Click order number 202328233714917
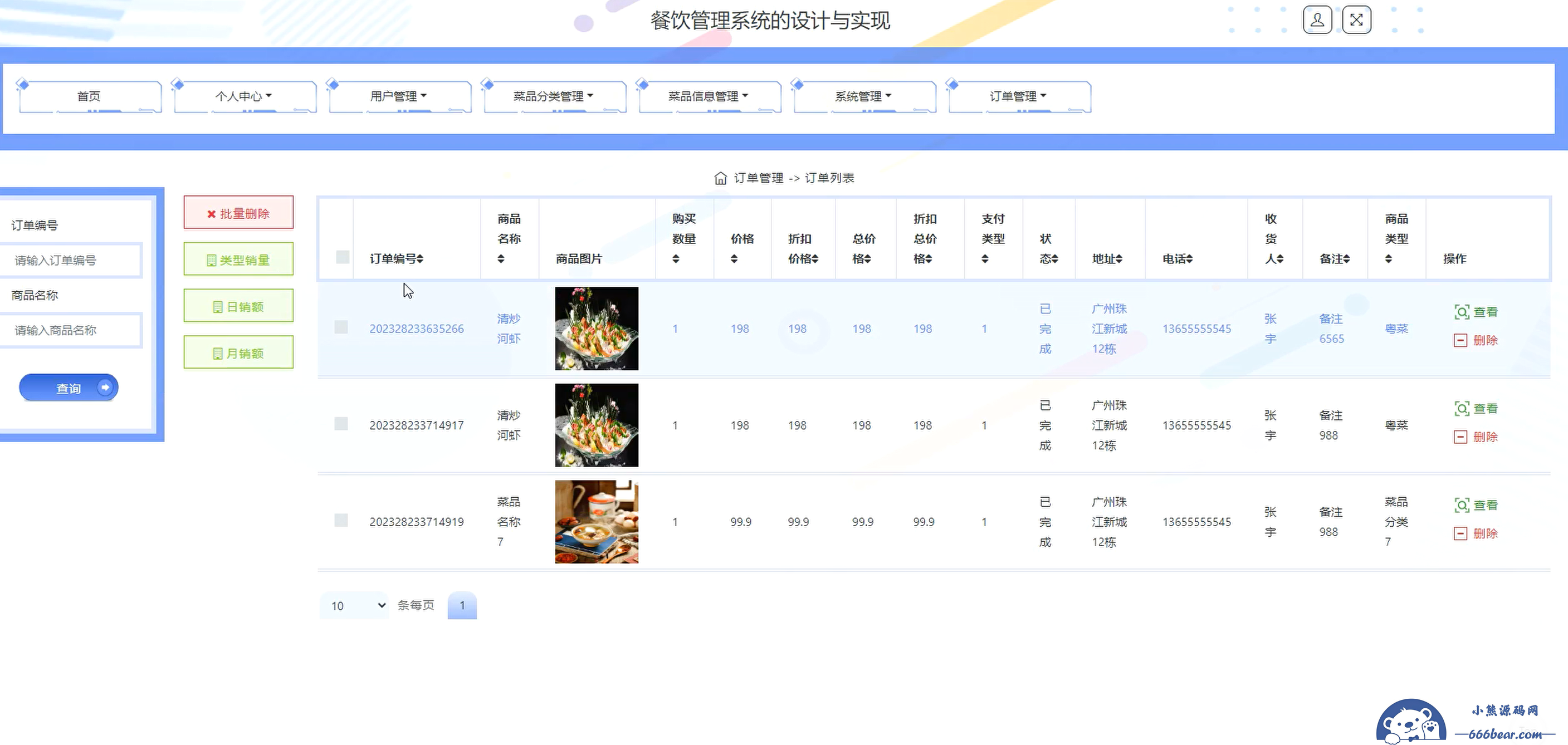The height and width of the screenshot is (745, 1568). [x=416, y=425]
